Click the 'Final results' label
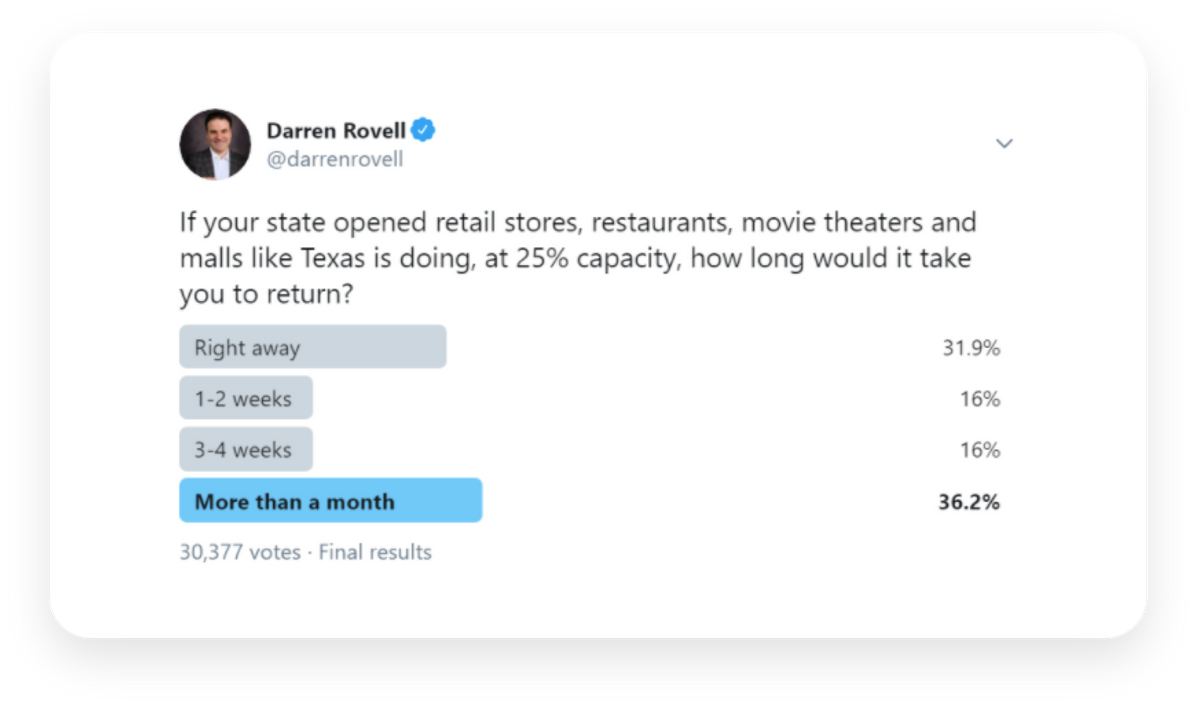This screenshot has height=708, width=1200. (x=375, y=552)
